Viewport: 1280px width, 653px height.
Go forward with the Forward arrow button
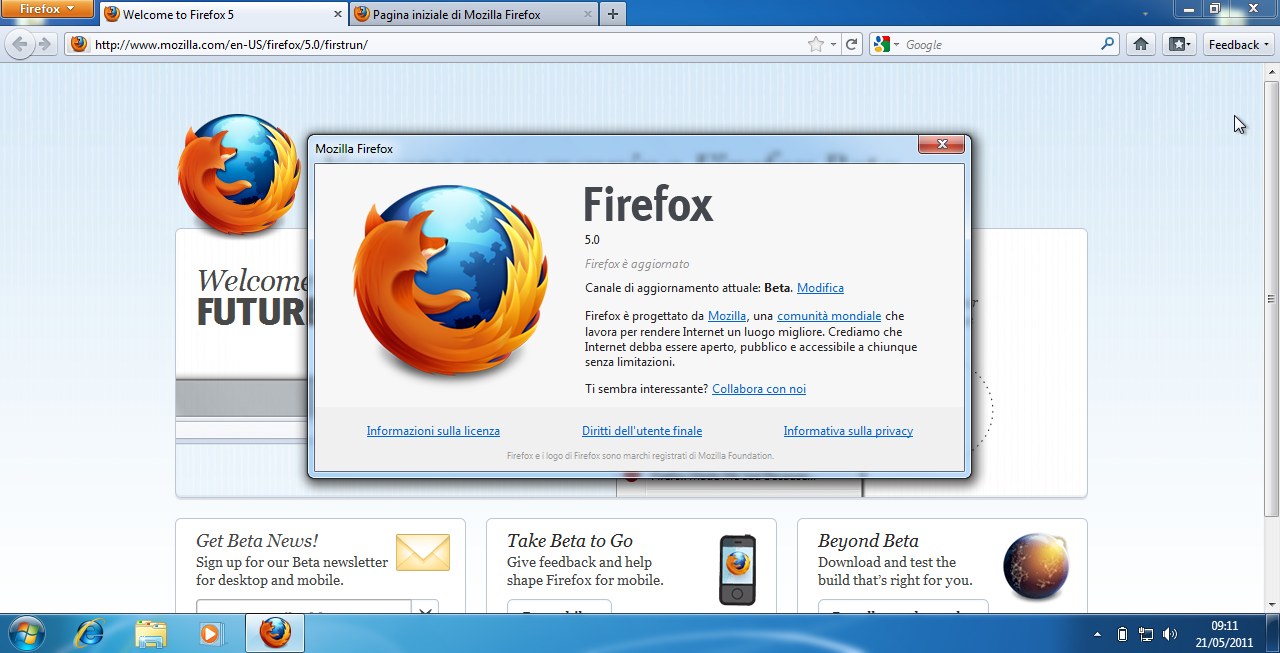(x=45, y=44)
